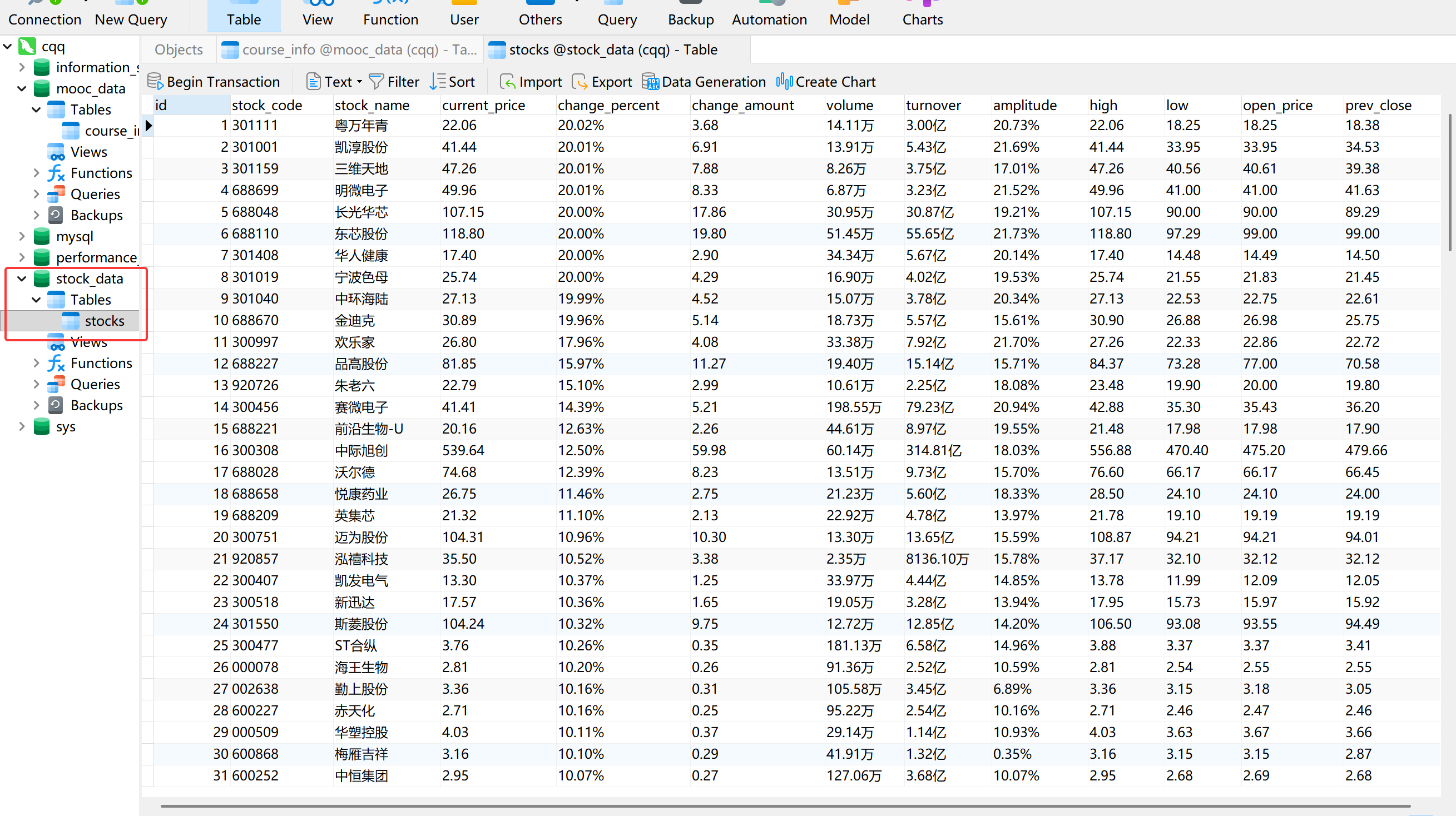
Task: Switch to the course_info table tab
Action: (x=350, y=49)
